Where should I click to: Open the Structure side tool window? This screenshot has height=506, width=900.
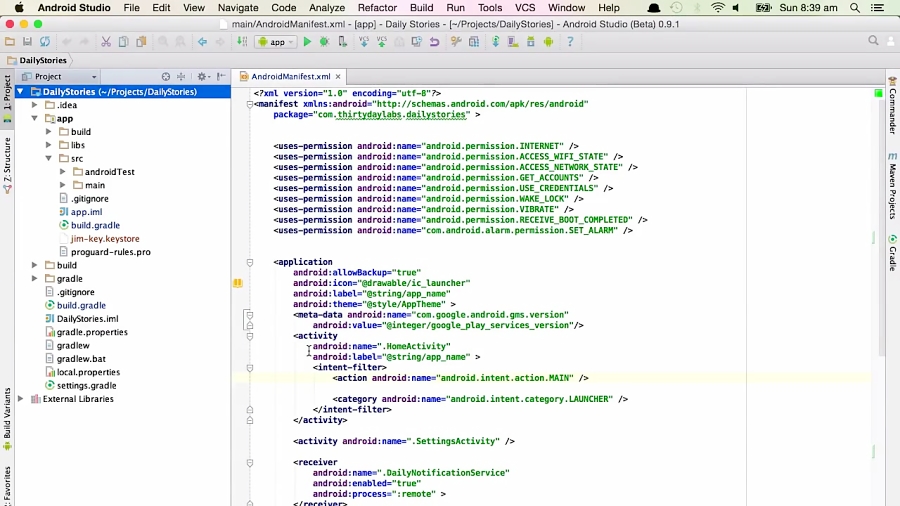click(x=7, y=165)
